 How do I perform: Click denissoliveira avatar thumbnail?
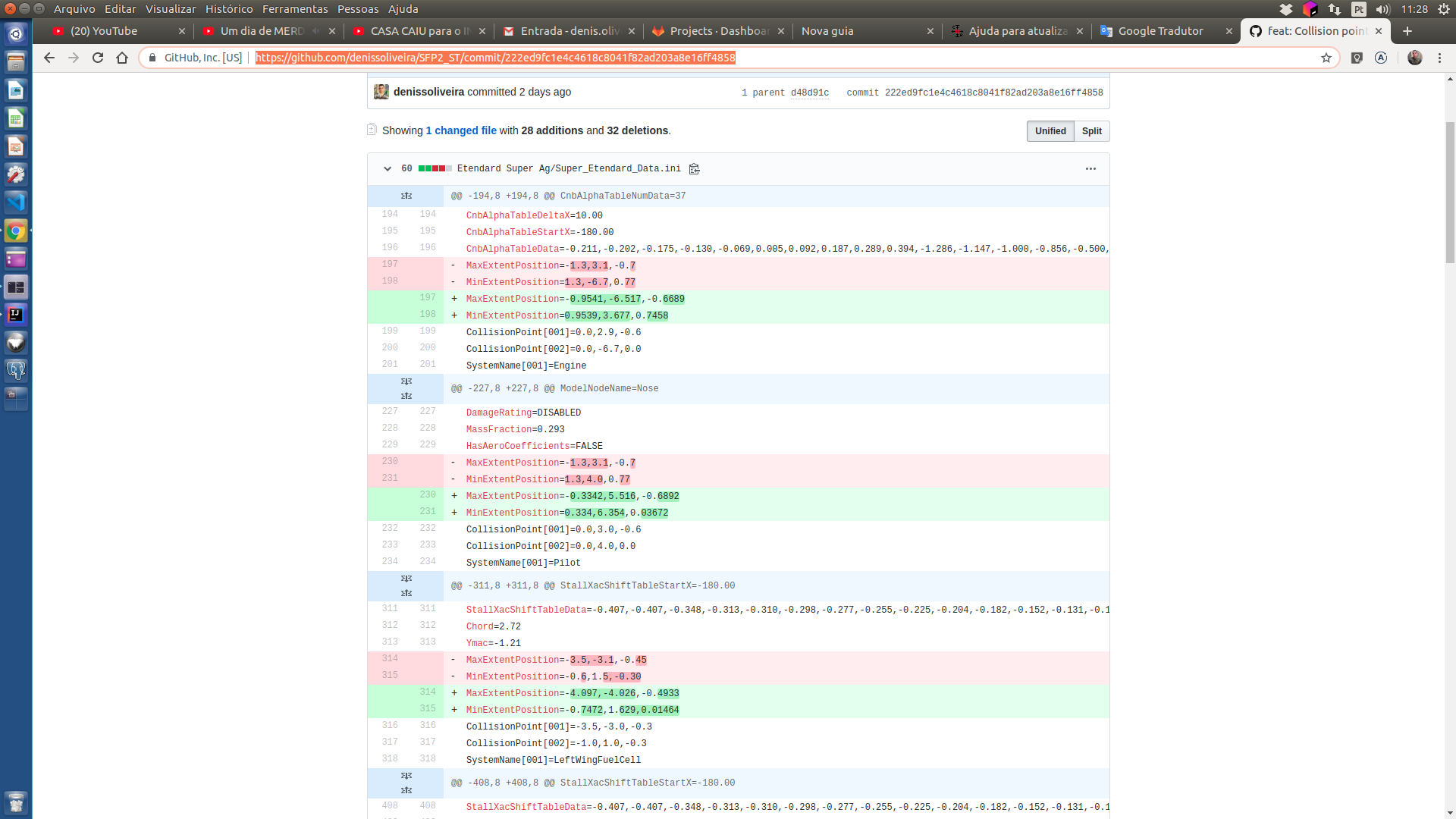click(x=381, y=92)
